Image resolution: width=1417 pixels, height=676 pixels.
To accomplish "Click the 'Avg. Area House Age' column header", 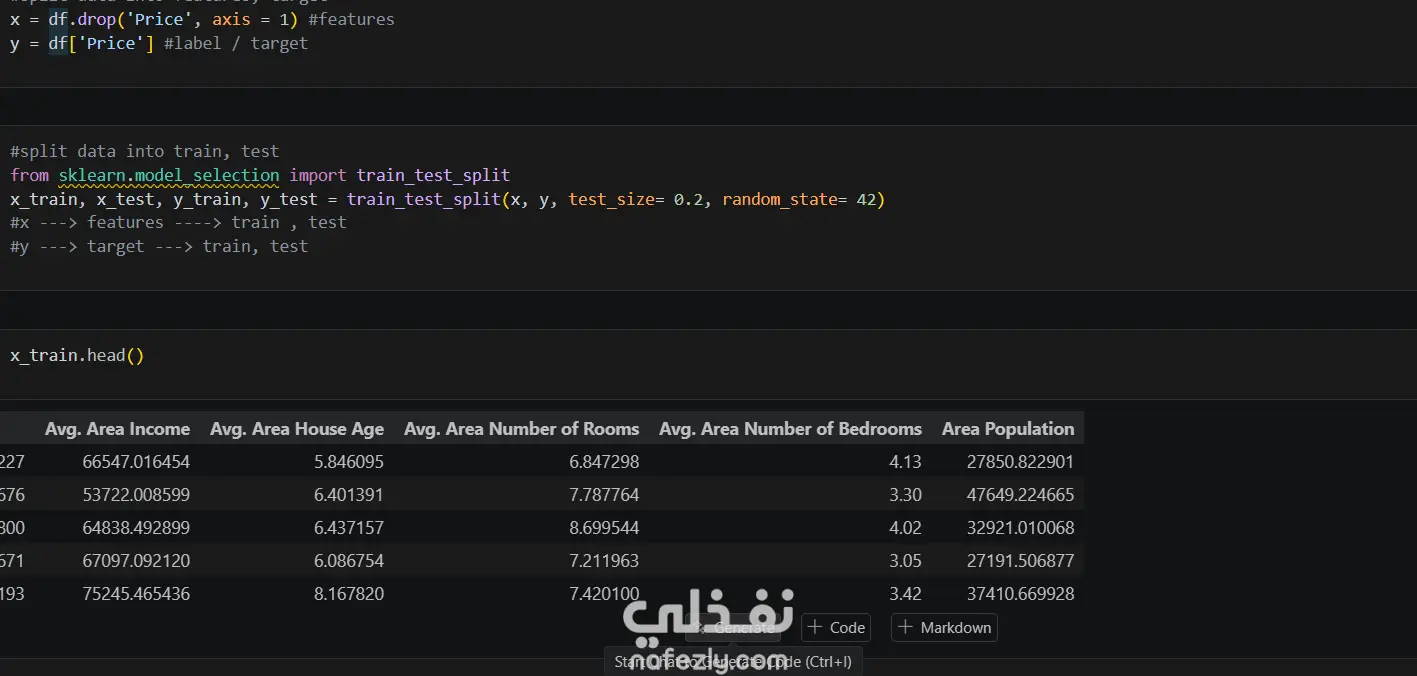I will pyautogui.click(x=297, y=429).
